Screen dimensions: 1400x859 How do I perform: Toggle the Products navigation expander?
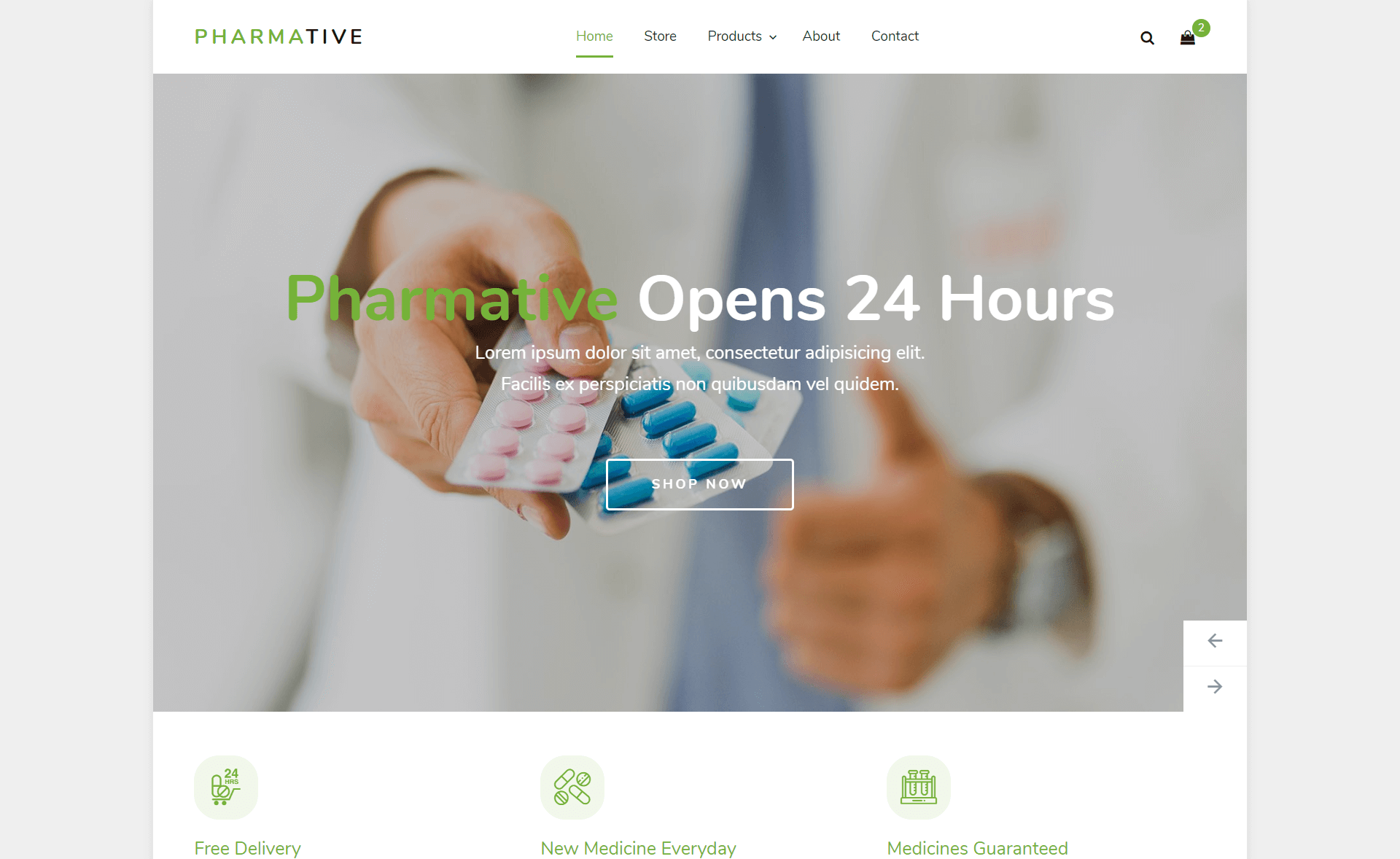coord(776,37)
